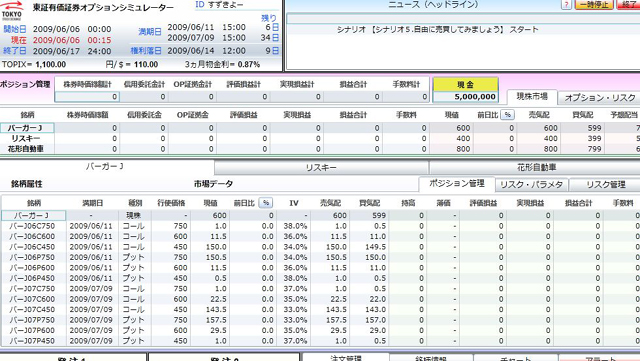Click the TOPIX value 1,100.00
The image size is (640, 361).
[51, 65]
